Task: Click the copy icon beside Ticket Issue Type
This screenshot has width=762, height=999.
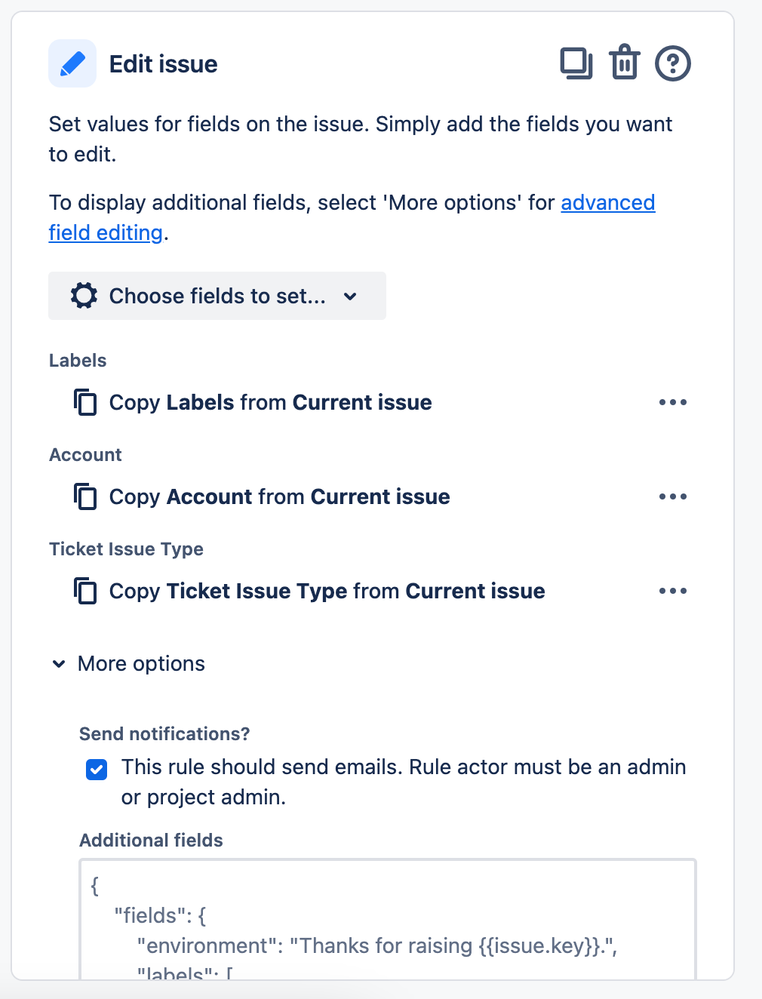Action: (86, 591)
